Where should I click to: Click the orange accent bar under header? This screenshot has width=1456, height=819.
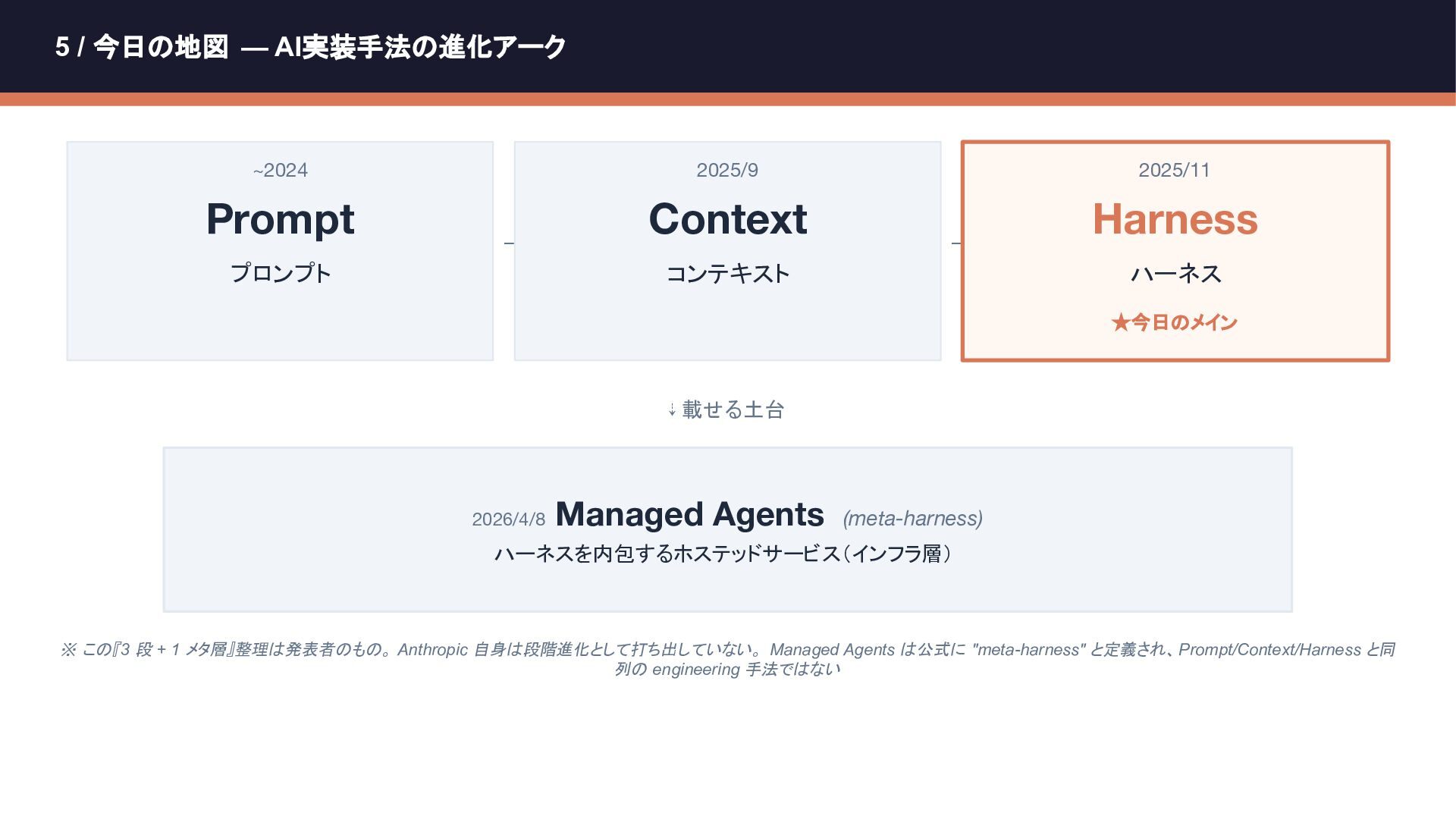(728, 99)
